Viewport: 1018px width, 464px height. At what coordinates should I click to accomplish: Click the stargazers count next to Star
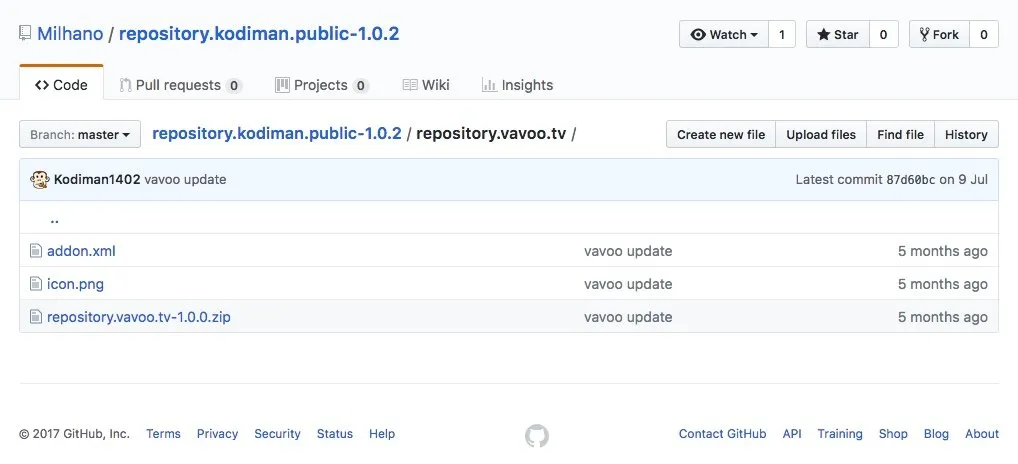(x=883, y=34)
